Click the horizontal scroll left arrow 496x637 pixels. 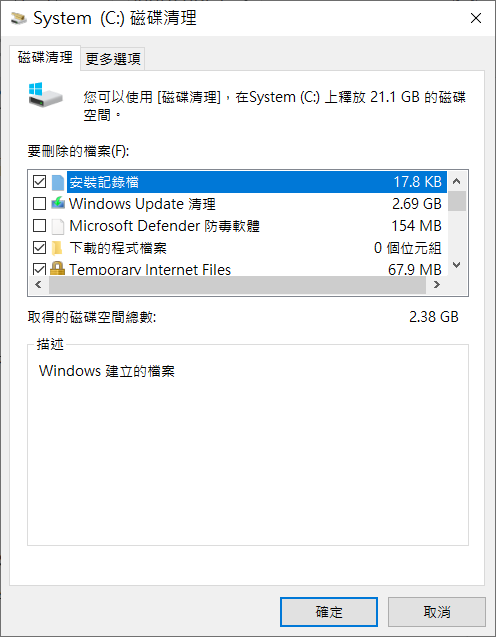[x=39, y=285]
